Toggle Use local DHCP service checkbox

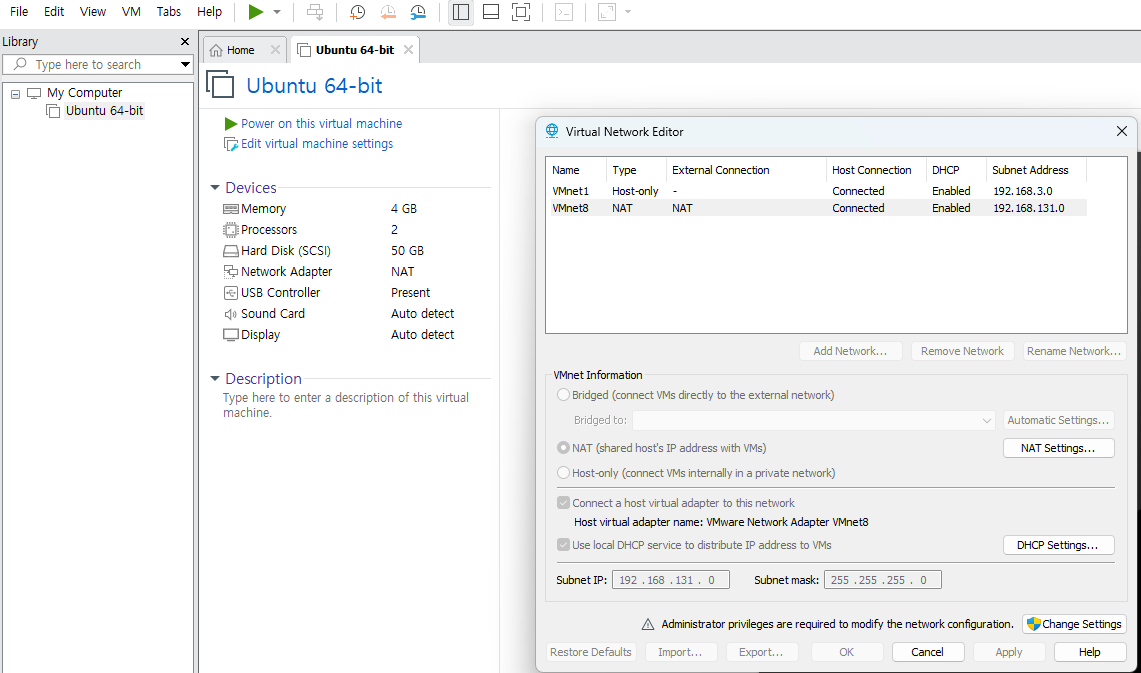[x=563, y=545]
